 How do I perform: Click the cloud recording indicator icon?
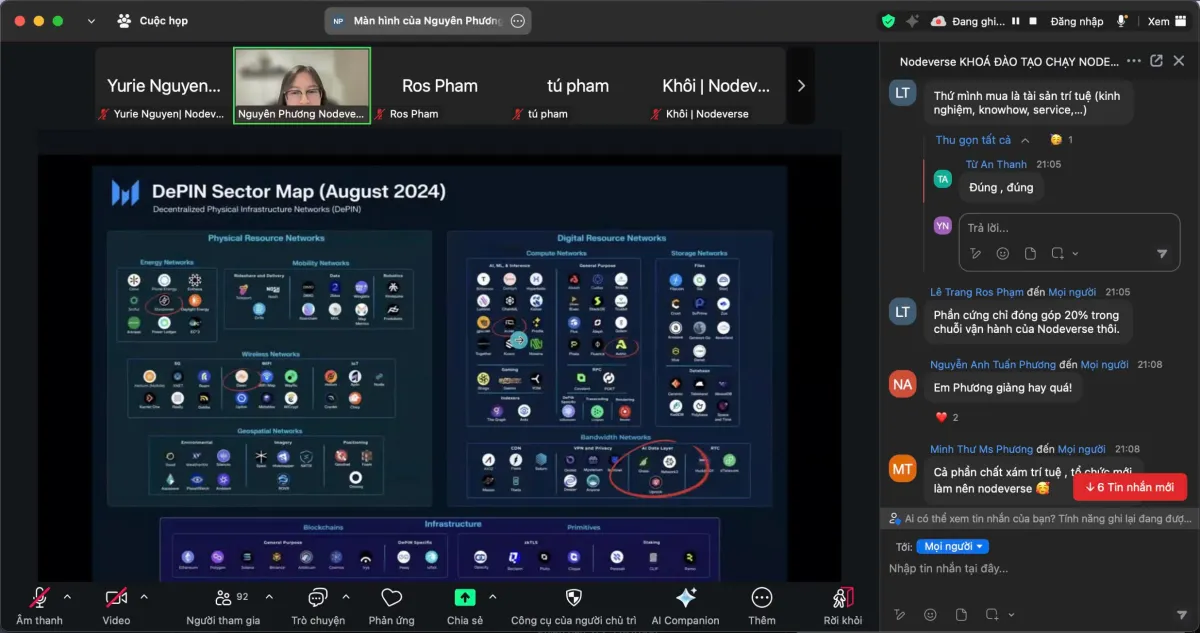click(x=939, y=20)
